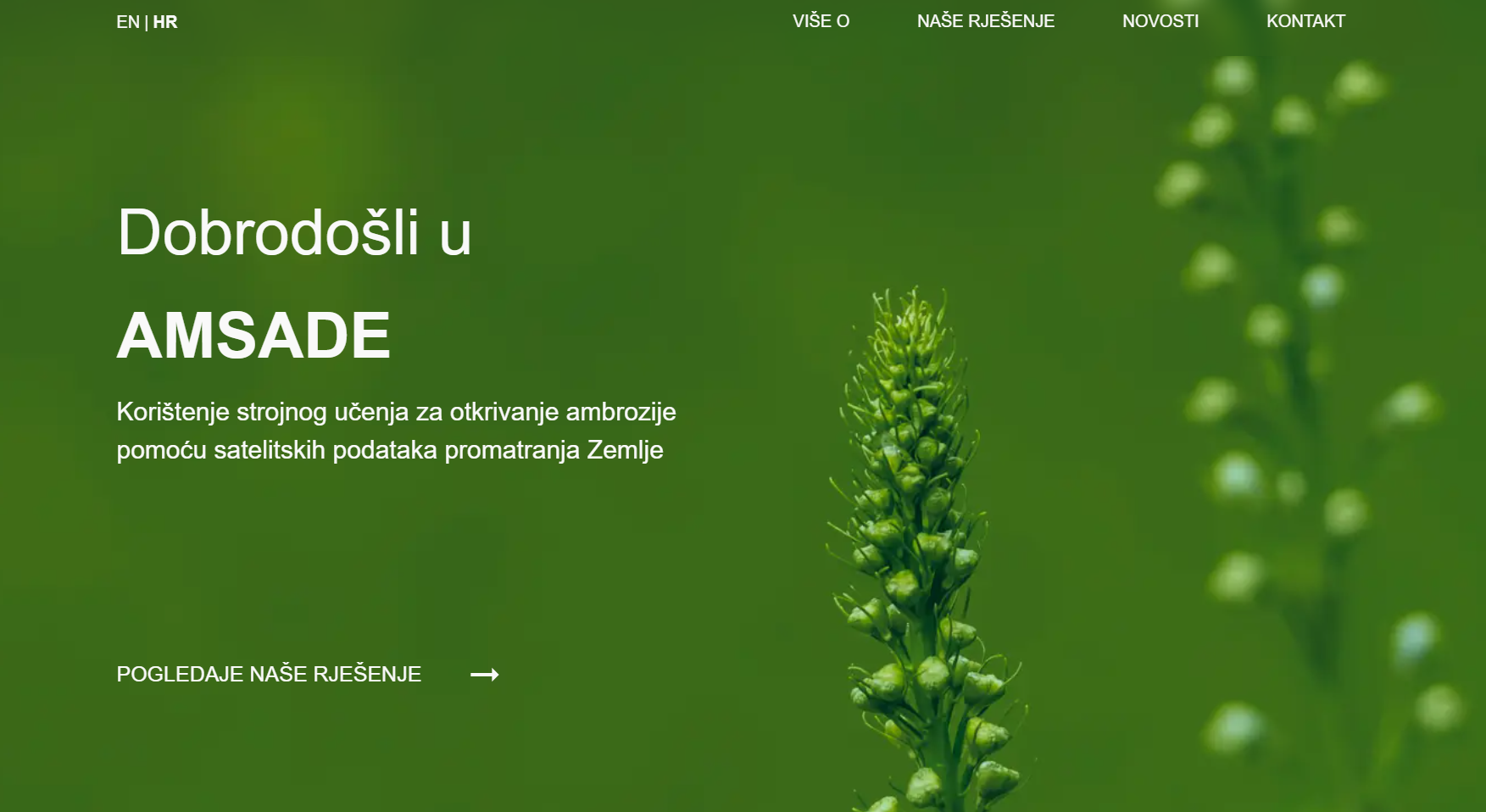Open the NOVOSTI page
1486x812 pixels.
pos(1160,21)
